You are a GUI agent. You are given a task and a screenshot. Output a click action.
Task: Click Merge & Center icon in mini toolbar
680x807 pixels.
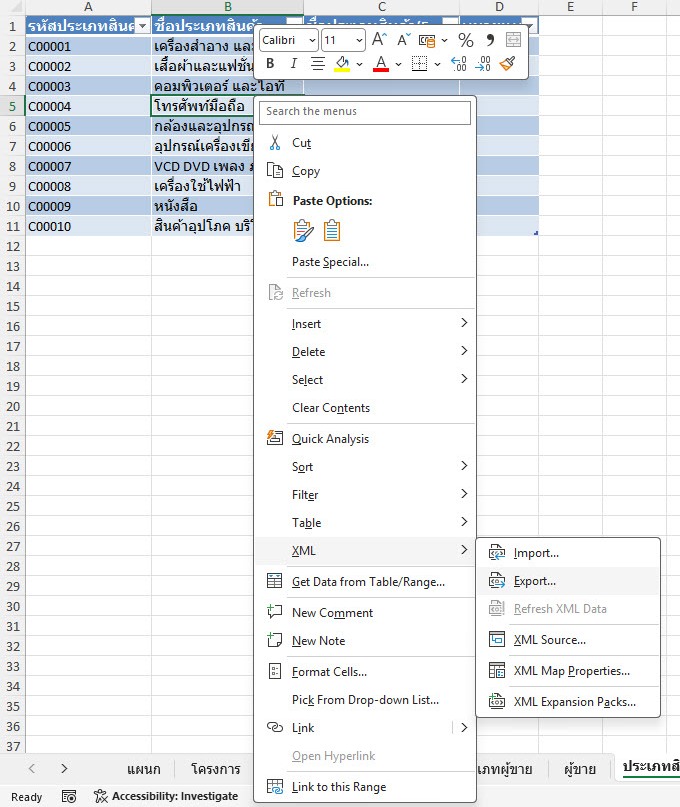tap(513, 40)
